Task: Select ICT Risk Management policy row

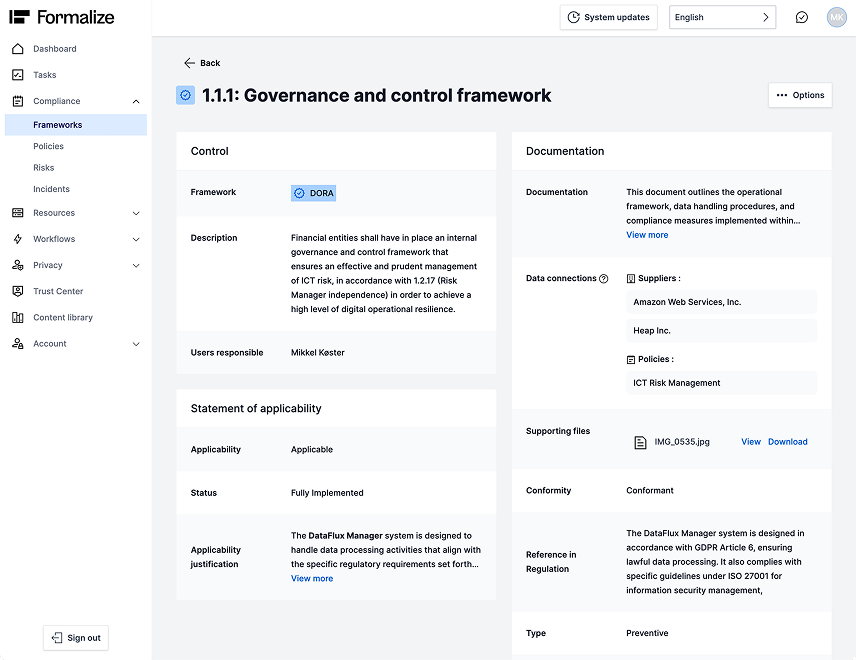Action: [721, 383]
